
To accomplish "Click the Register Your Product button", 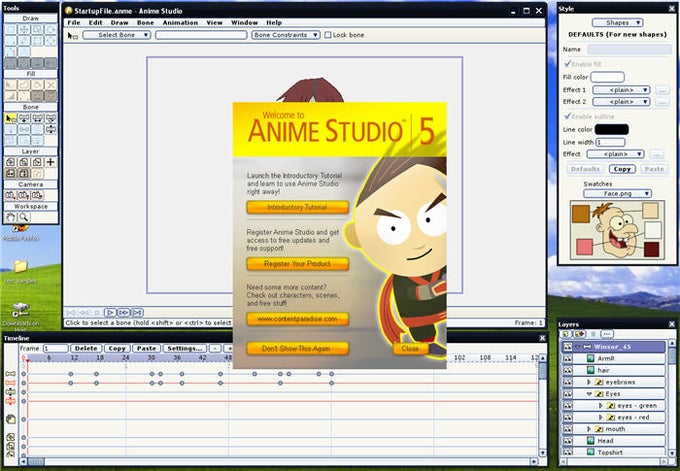I will pyautogui.click(x=298, y=264).
